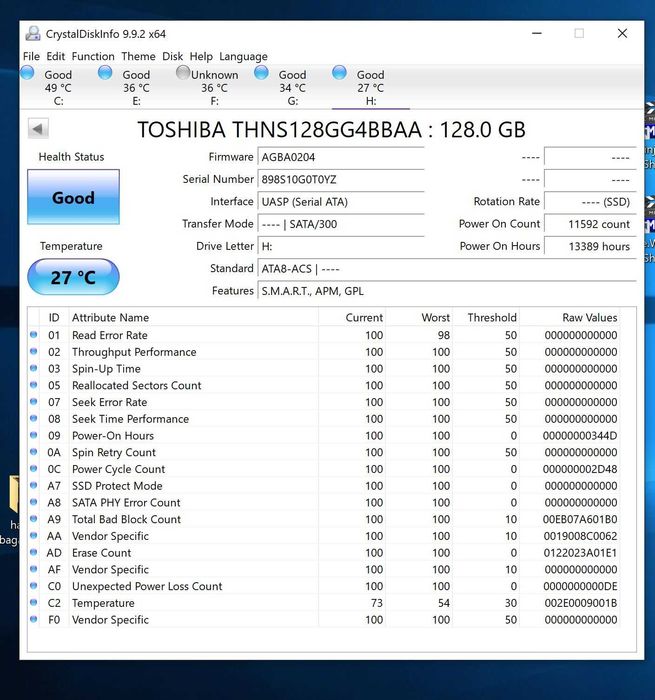Click the CrystalDiskInfo app icon in title bar
Image resolution: width=655 pixels, height=700 pixels.
(33, 34)
